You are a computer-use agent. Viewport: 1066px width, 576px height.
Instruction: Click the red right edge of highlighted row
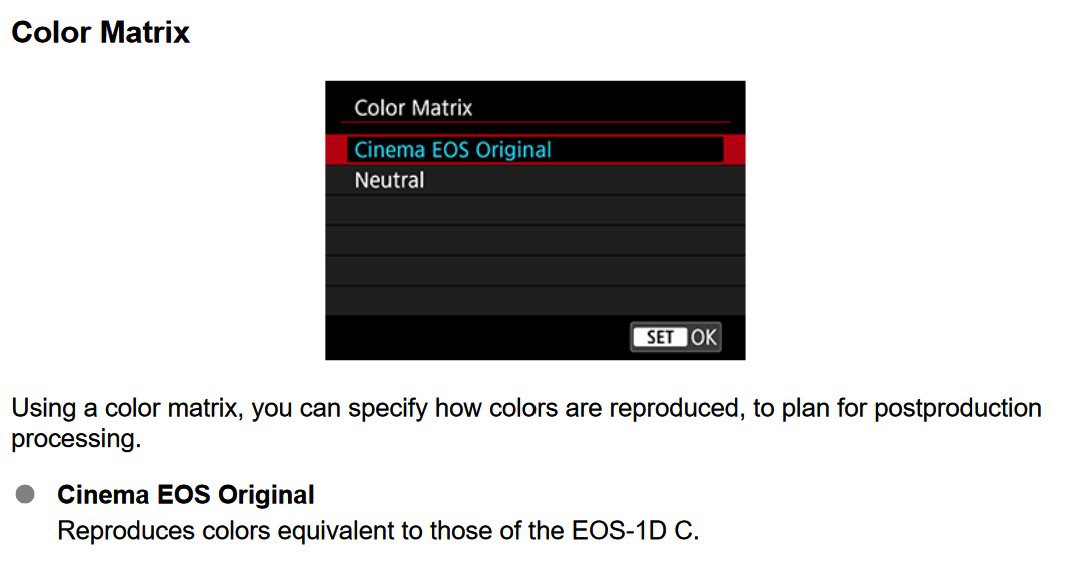click(x=735, y=150)
